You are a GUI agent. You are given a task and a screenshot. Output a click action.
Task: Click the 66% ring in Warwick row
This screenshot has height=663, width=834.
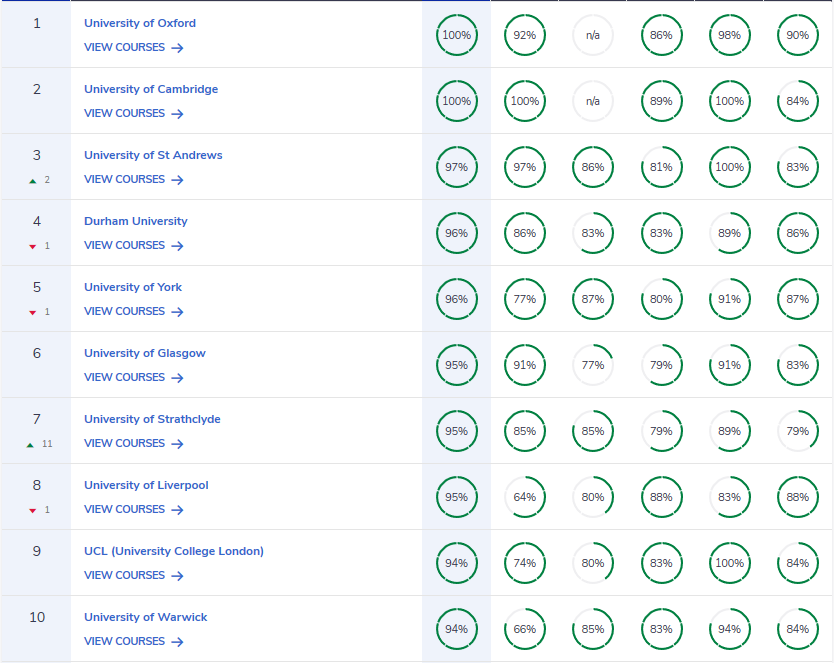point(524,629)
